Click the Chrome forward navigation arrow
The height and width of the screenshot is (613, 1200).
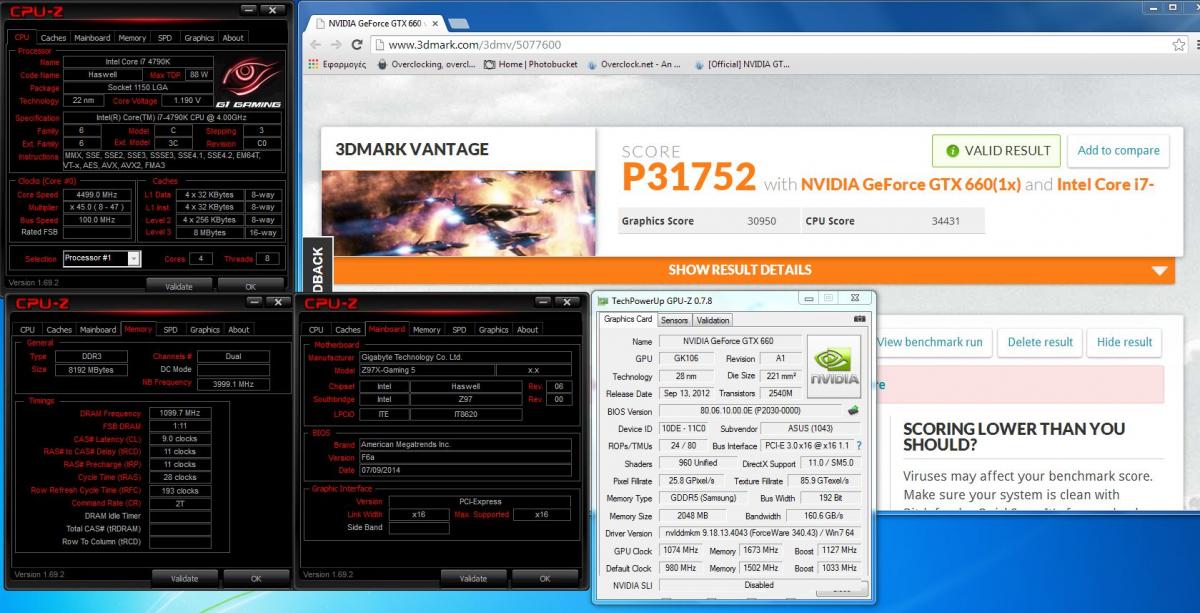(336, 45)
